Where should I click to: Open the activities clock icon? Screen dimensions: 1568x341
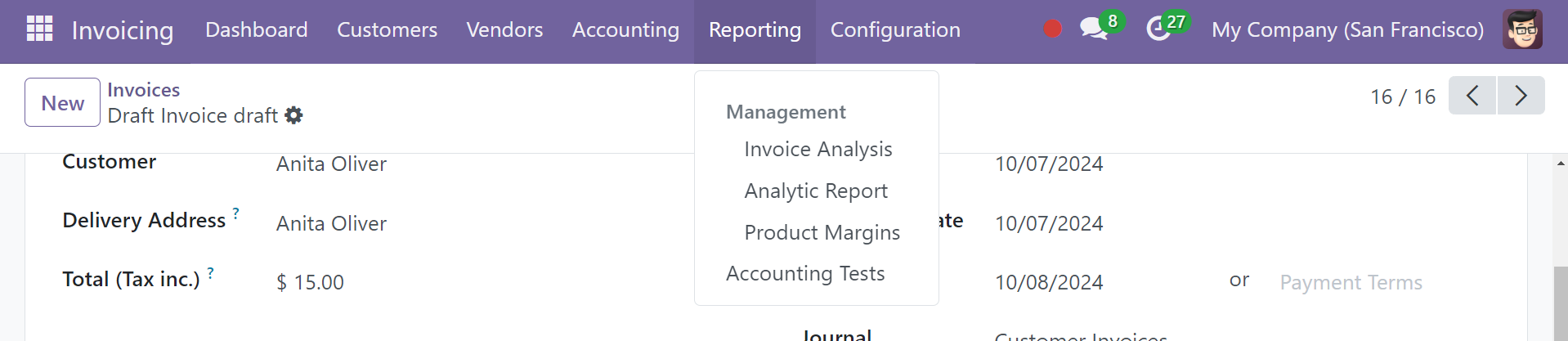[1158, 29]
